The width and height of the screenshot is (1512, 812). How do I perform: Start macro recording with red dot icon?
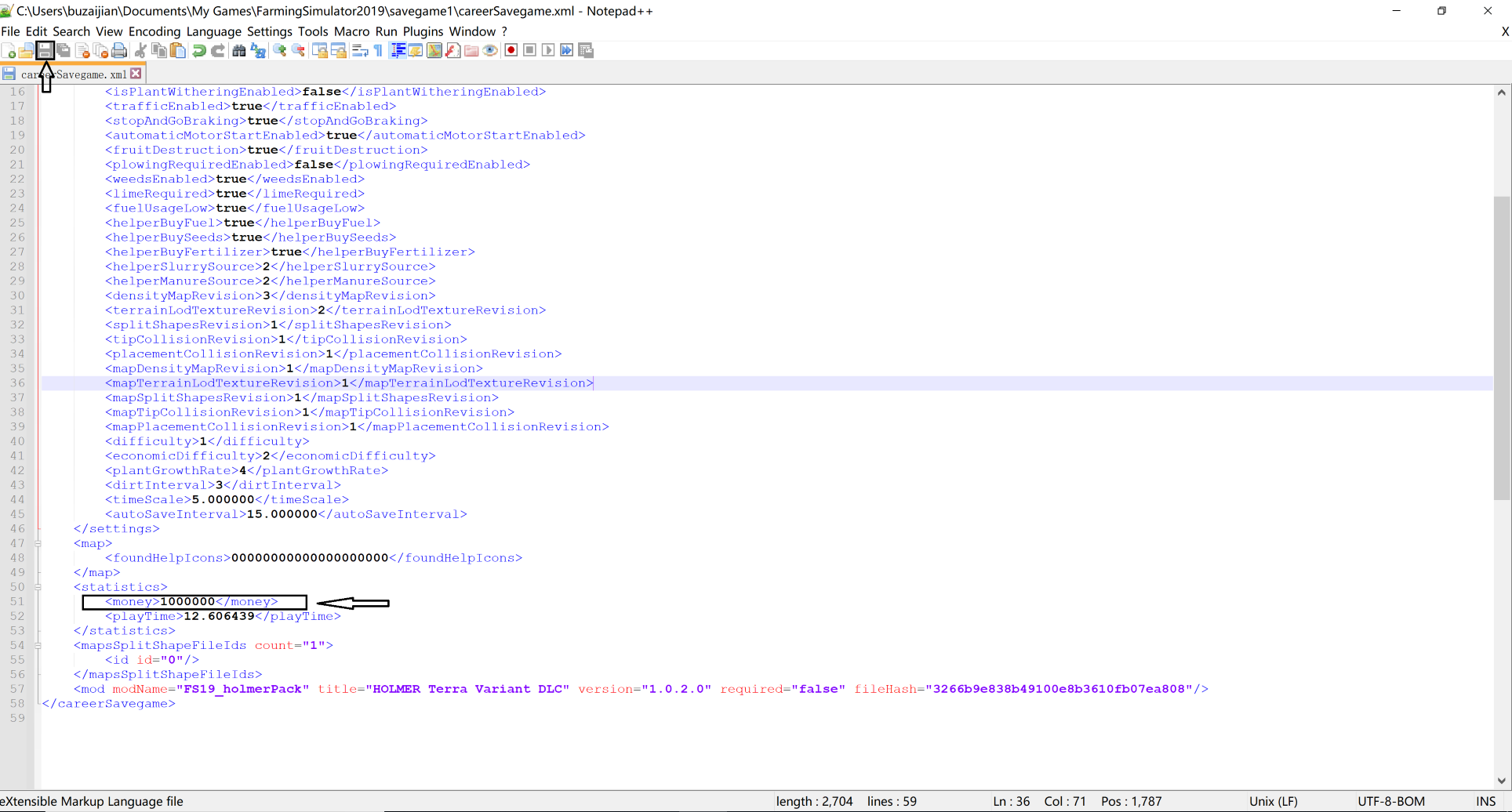pos(511,50)
